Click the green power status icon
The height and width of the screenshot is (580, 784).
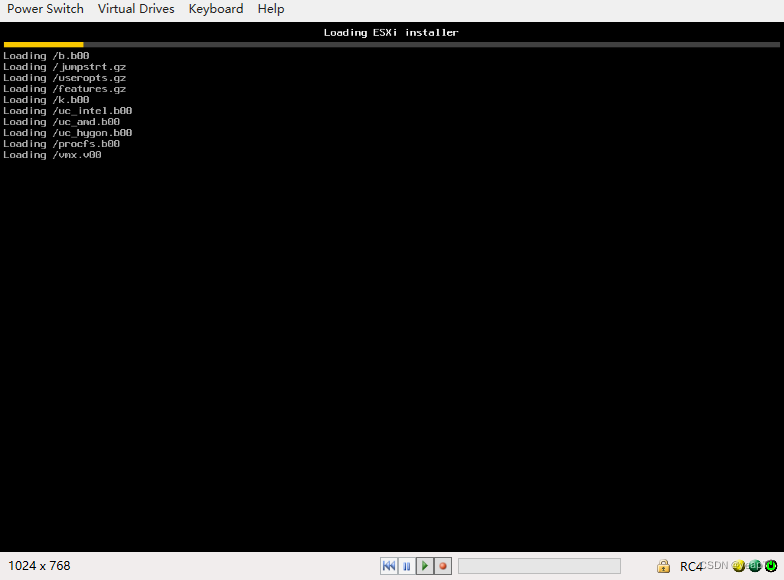tap(772, 566)
